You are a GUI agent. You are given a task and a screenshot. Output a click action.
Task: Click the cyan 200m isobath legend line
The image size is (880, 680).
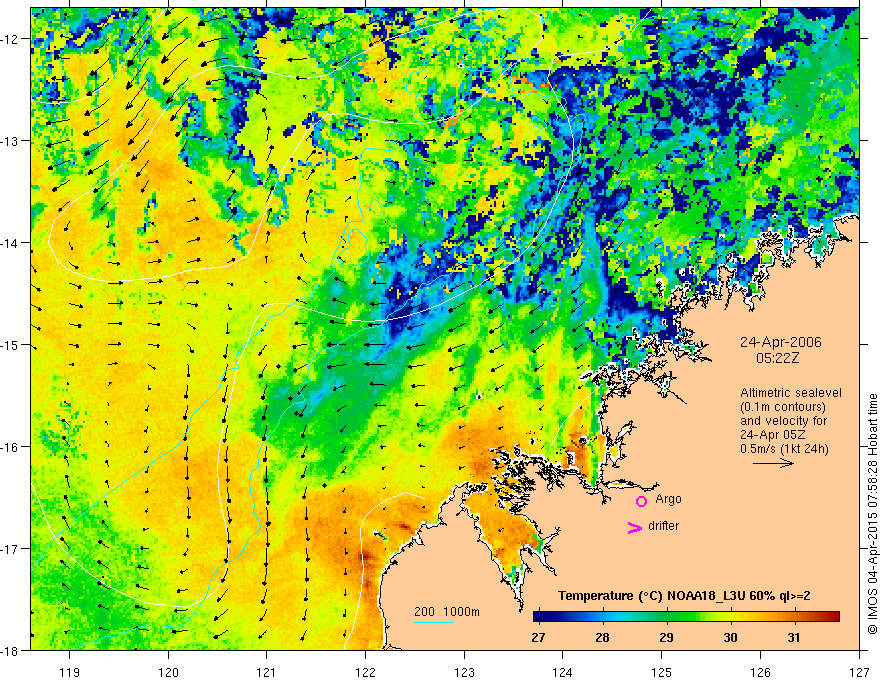(x=434, y=622)
